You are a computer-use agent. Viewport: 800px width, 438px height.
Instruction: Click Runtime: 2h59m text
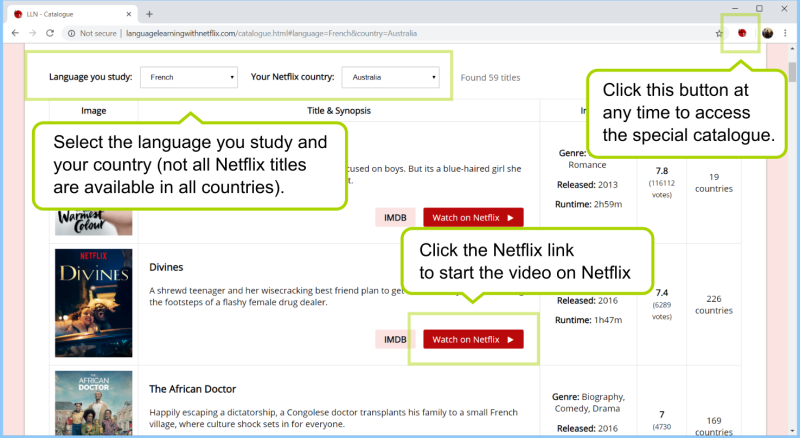pyautogui.click(x=588, y=204)
